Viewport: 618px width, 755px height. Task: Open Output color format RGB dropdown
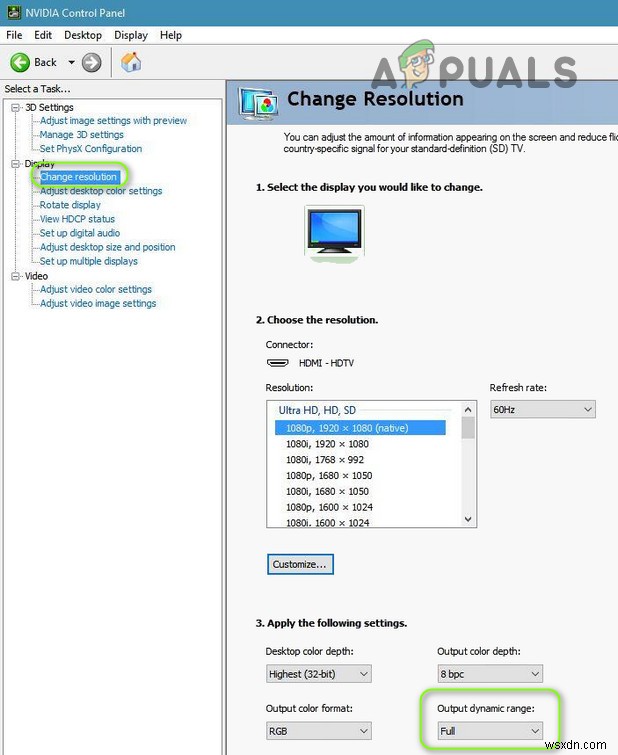tap(318, 731)
